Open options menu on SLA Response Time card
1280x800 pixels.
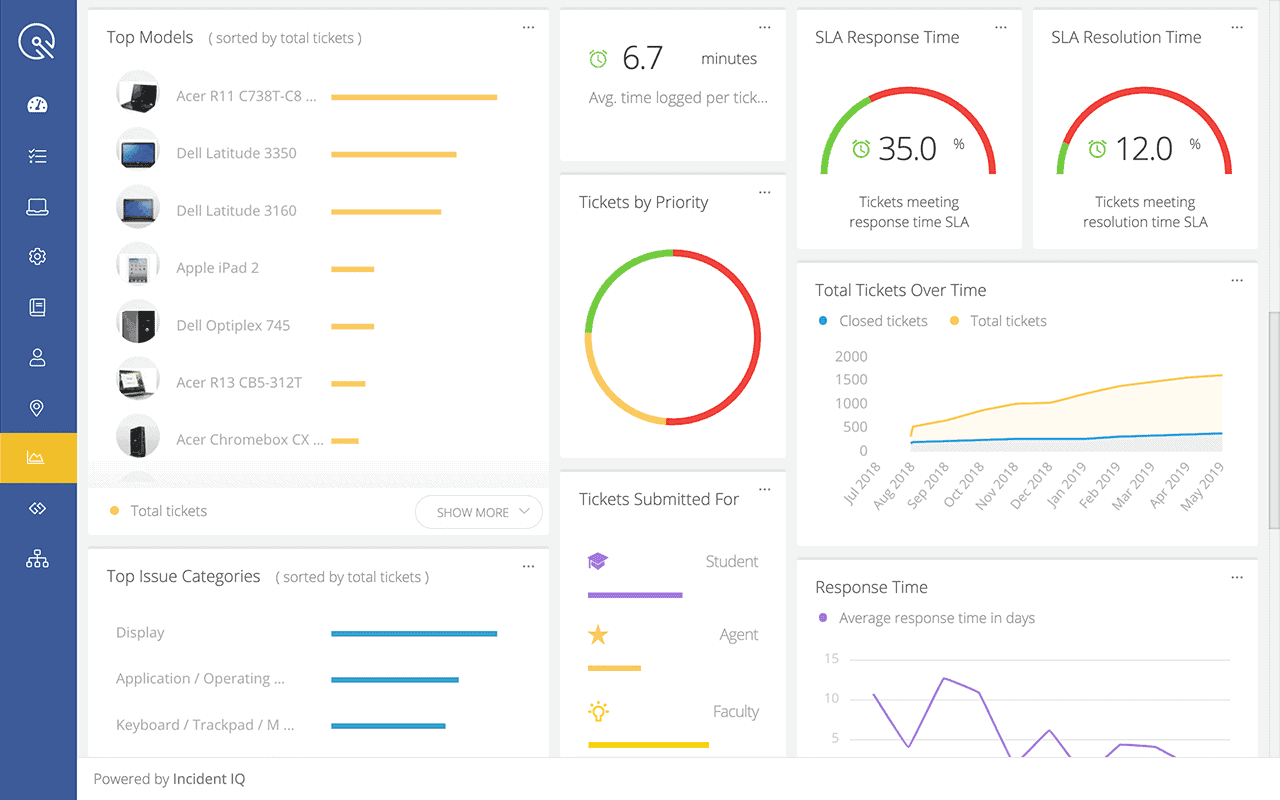[x=1001, y=27]
